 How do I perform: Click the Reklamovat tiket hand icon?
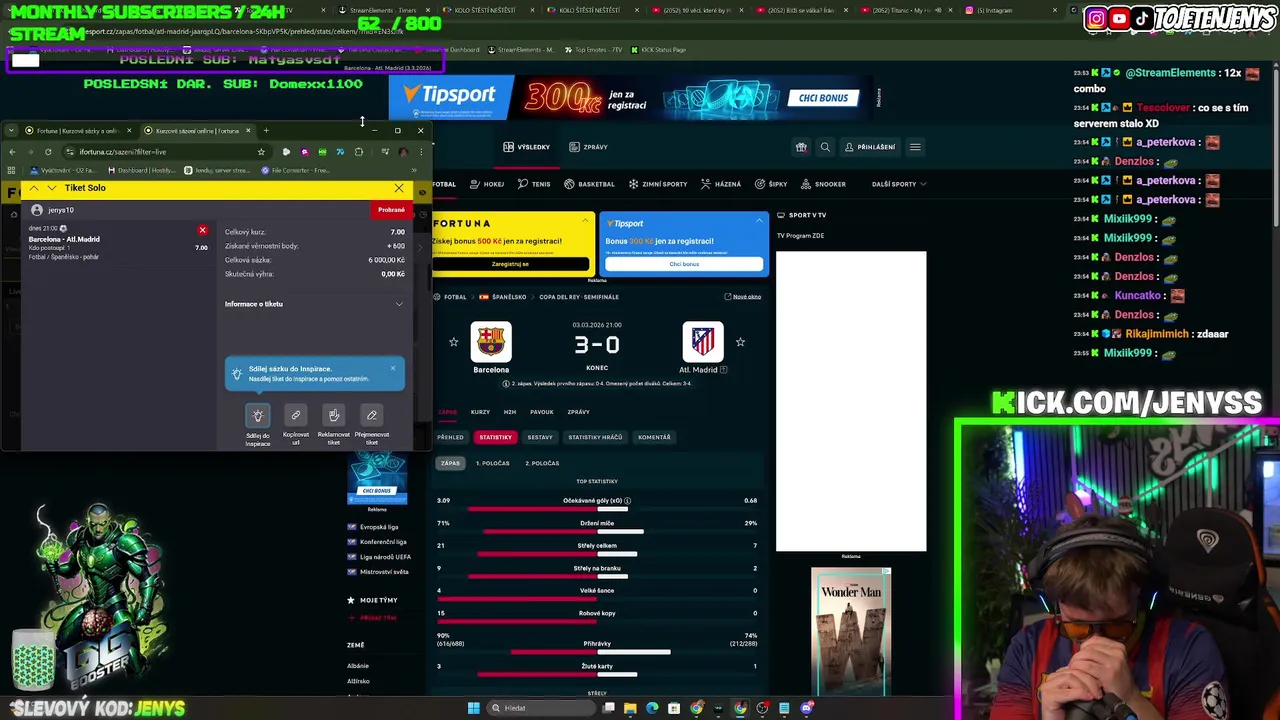click(x=334, y=415)
